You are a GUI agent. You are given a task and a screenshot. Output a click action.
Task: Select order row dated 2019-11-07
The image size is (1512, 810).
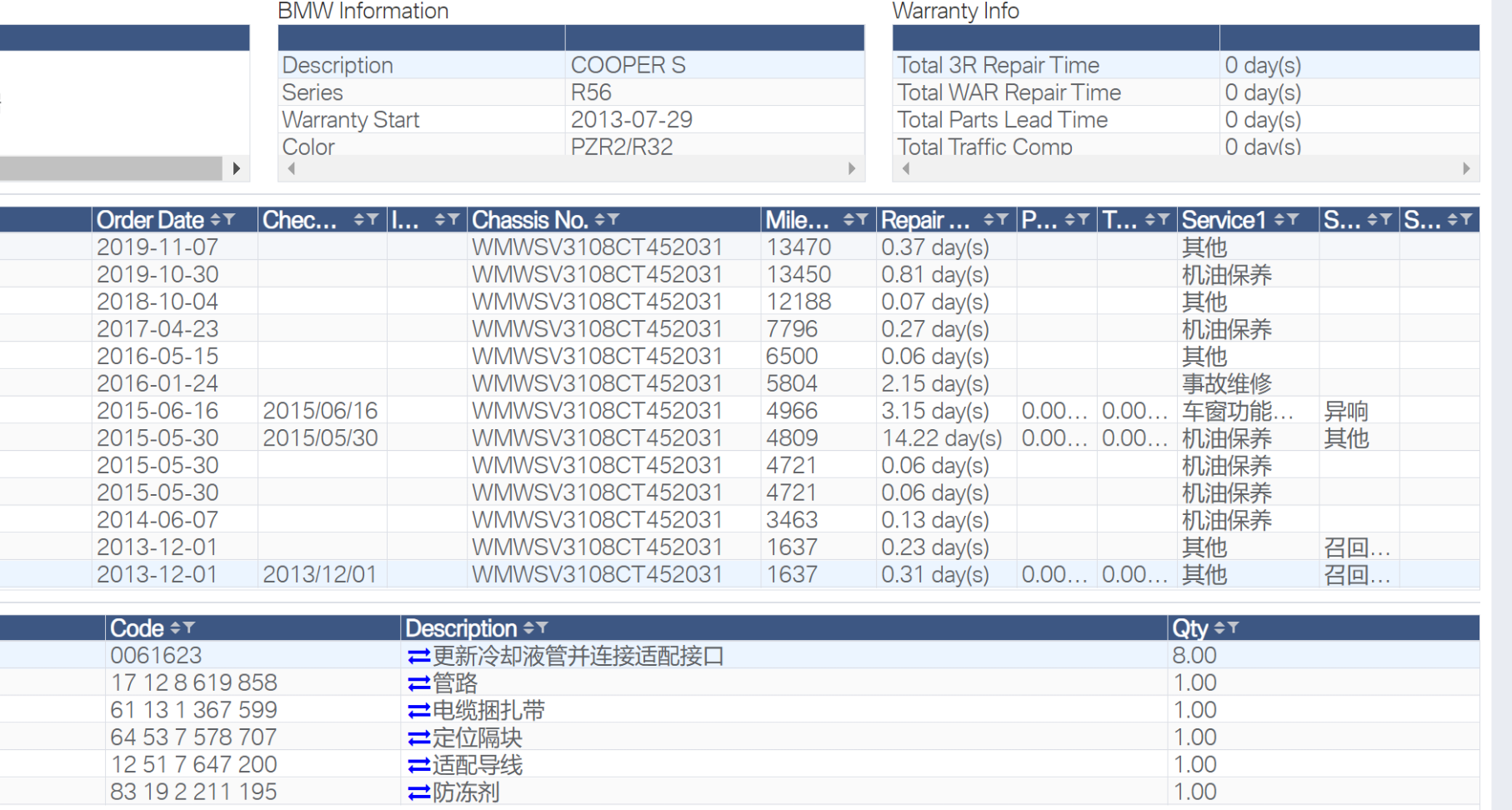click(739, 247)
